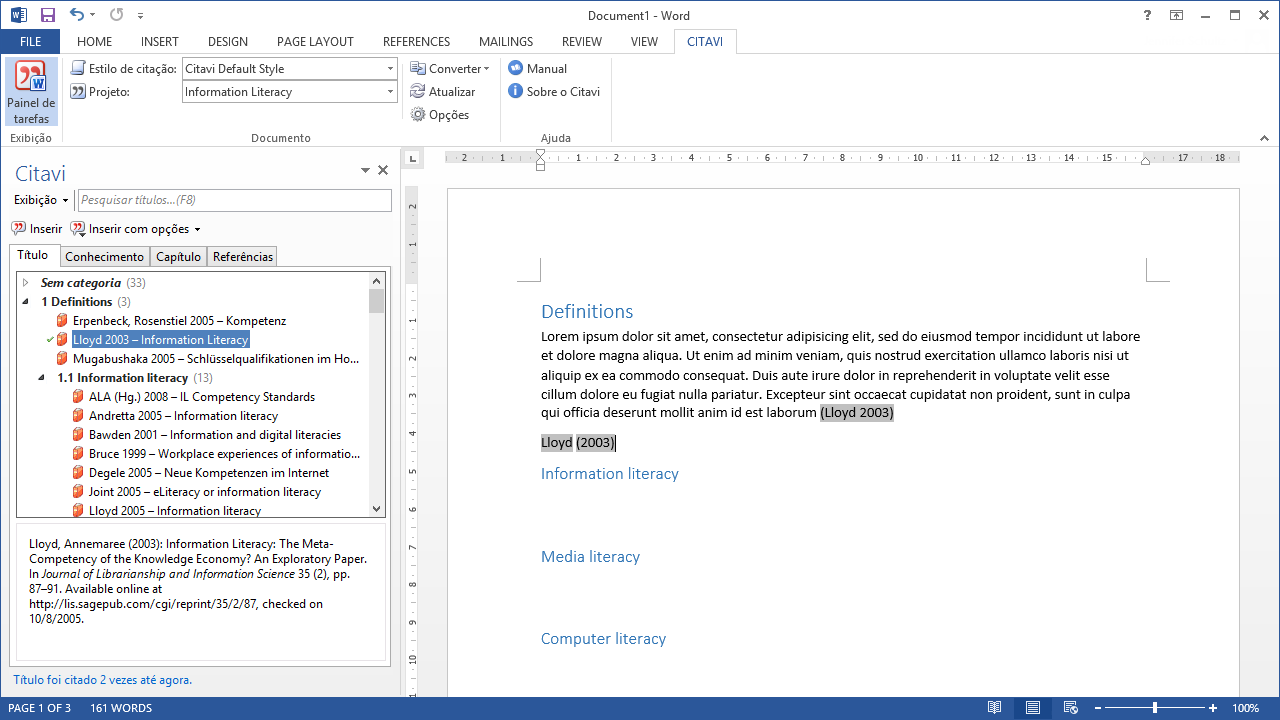The width and height of the screenshot is (1280, 720).
Task: Switch to the PAGE LAYOUT ribbon tab
Action: tap(315, 42)
